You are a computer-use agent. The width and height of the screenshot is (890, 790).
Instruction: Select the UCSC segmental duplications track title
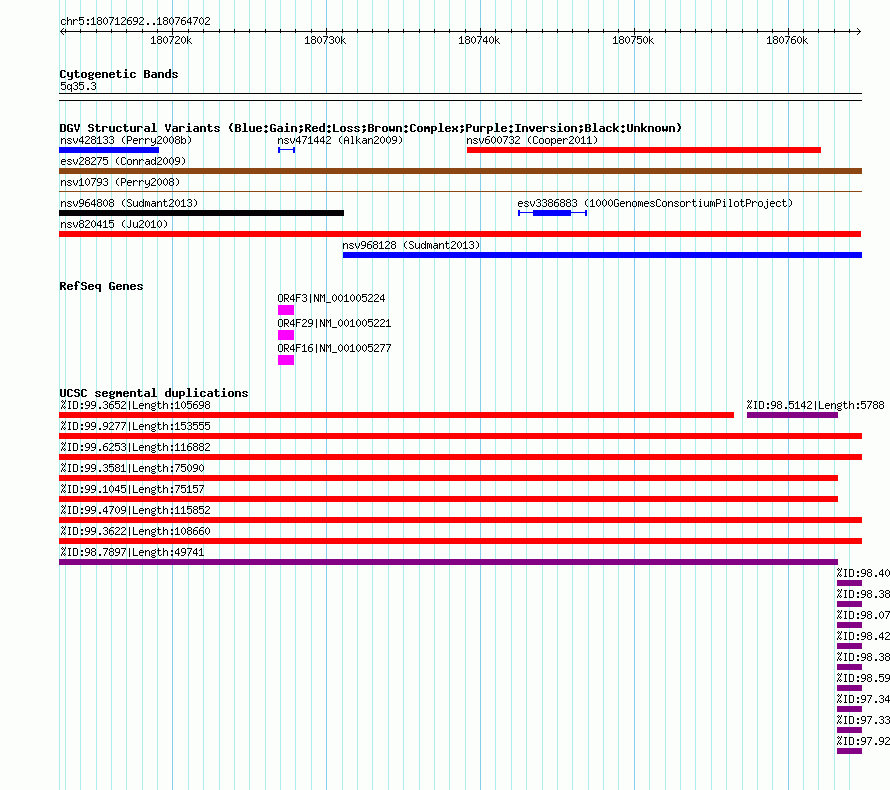coord(154,393)
